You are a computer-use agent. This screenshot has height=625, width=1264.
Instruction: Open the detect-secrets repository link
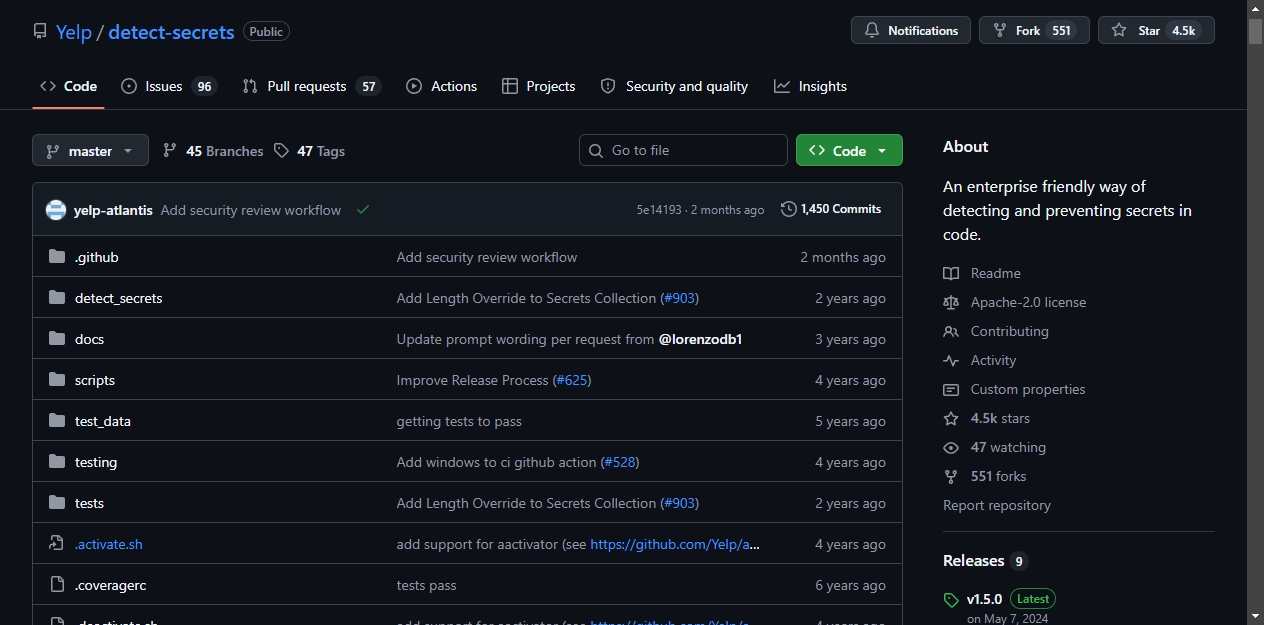coord(171,32)
